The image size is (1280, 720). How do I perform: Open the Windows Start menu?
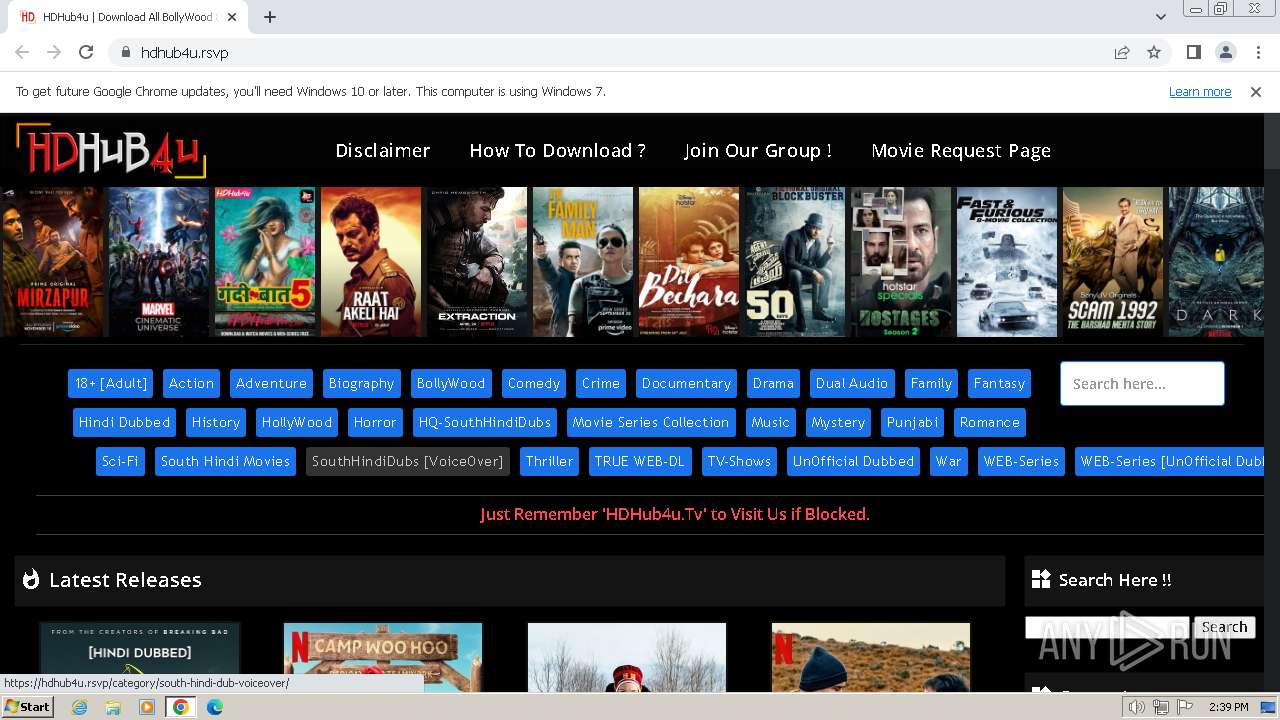point(28,707)
